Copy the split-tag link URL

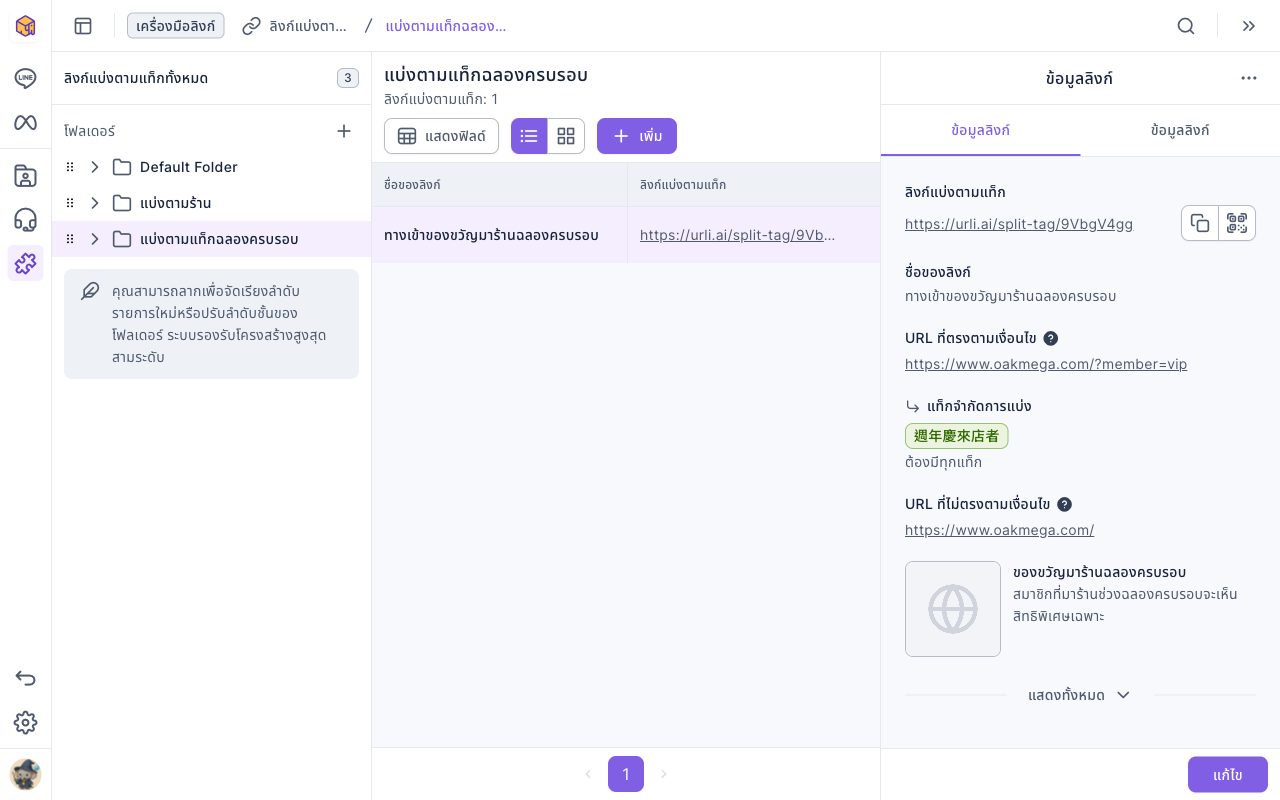1200,223
